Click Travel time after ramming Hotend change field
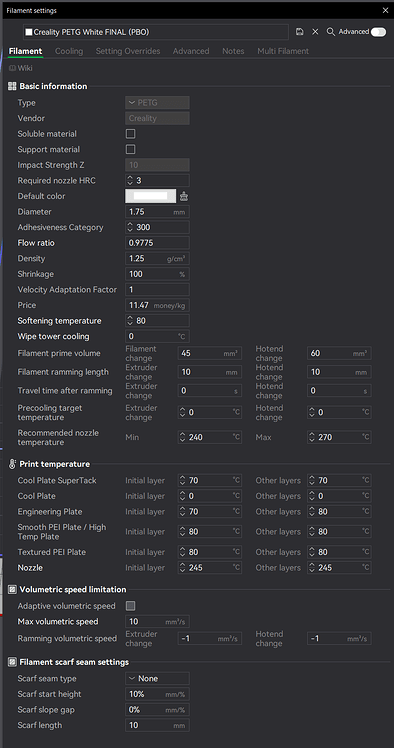Screen dimensions: 394x748 coord(339,391)
